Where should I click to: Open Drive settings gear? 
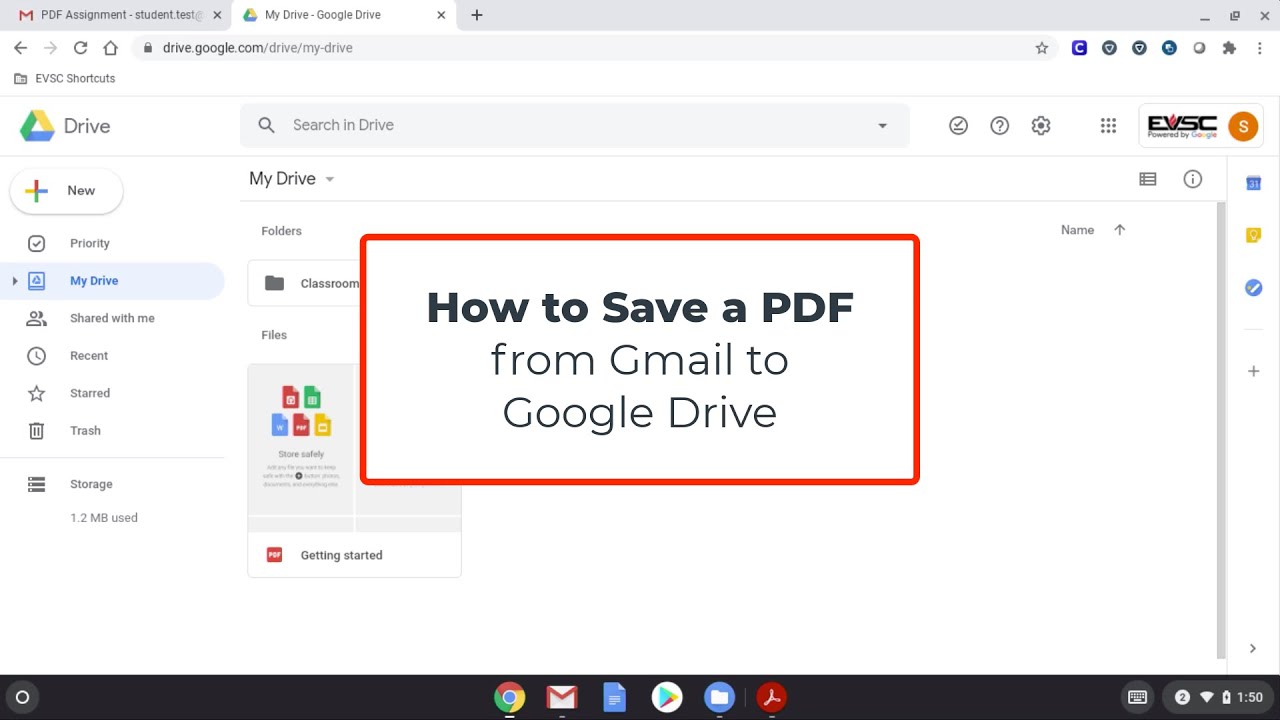[1041, 125]
